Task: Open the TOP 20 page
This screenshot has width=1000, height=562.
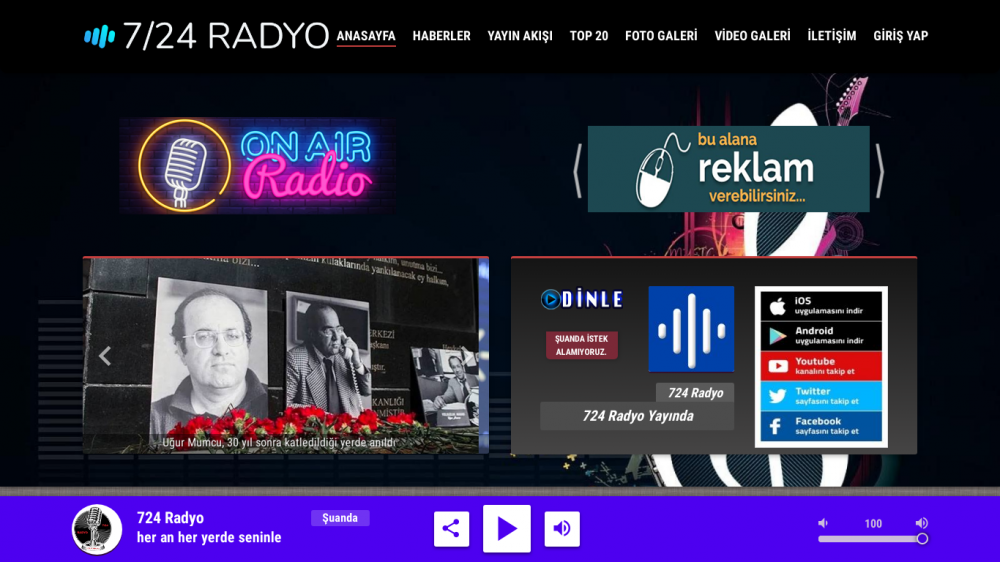Action: pyautogui.click(x=589, y=36)
